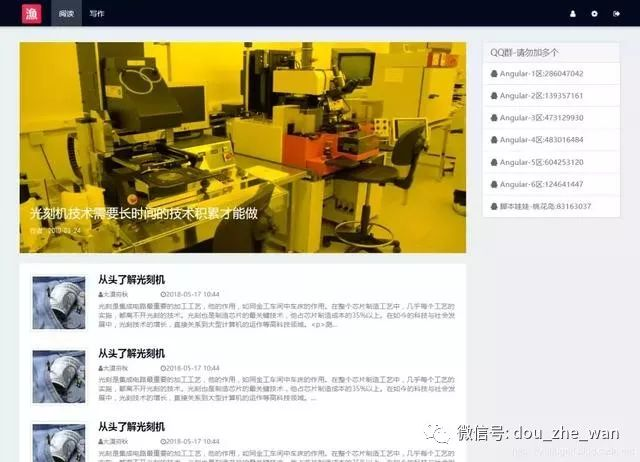Select text Angular-5区:604253120

[x=541, y=162]
